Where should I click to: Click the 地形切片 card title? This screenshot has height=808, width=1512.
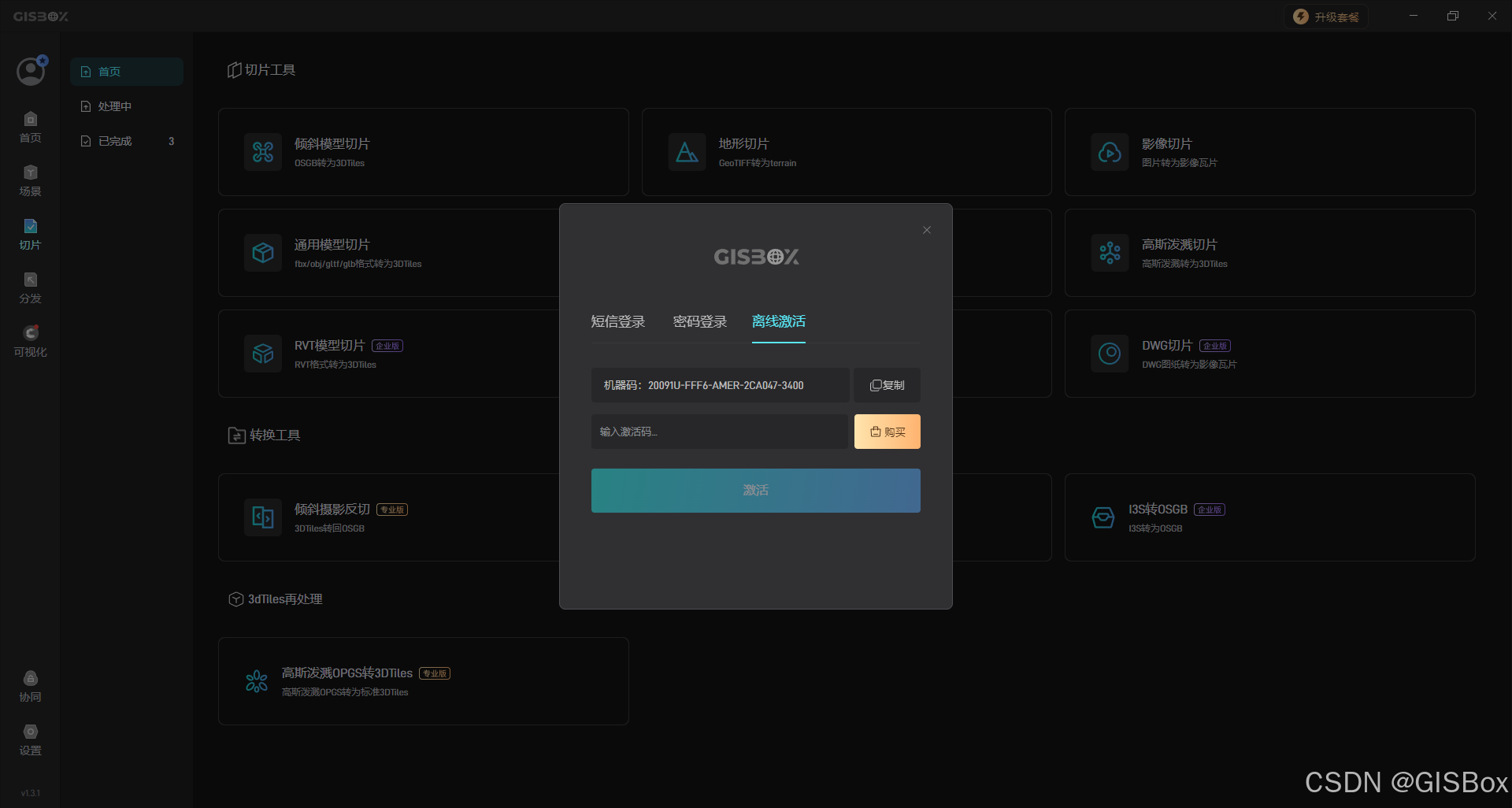point(744,144)
